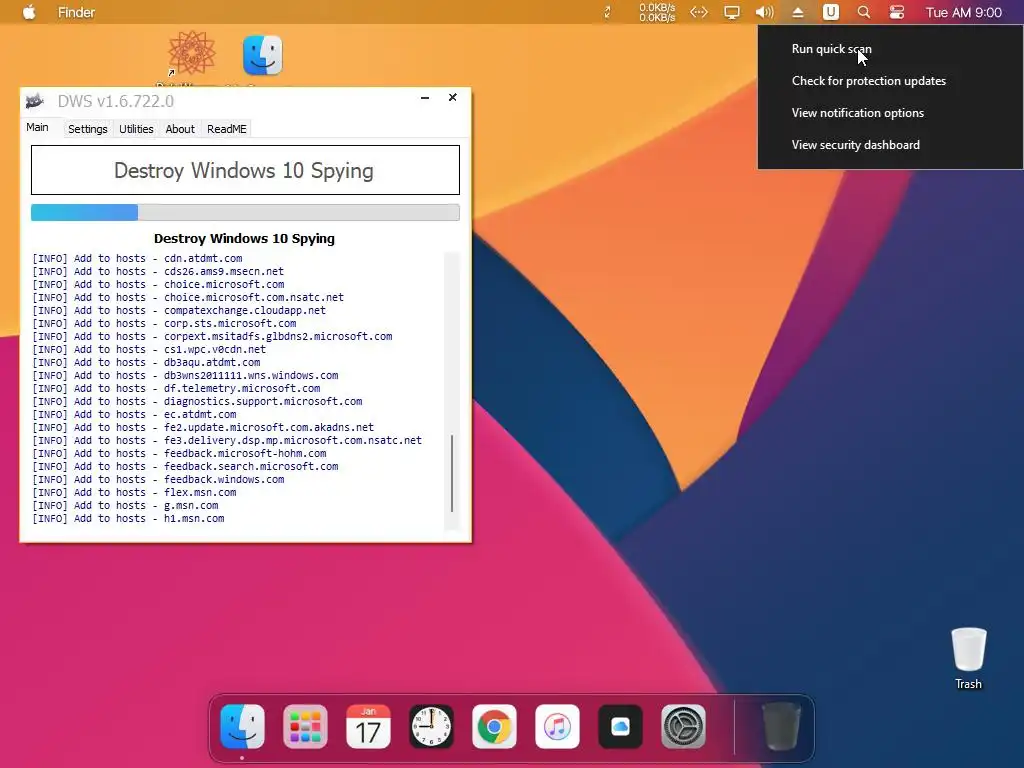
Task: Click the U security shield tray icon
Action: 831,12
